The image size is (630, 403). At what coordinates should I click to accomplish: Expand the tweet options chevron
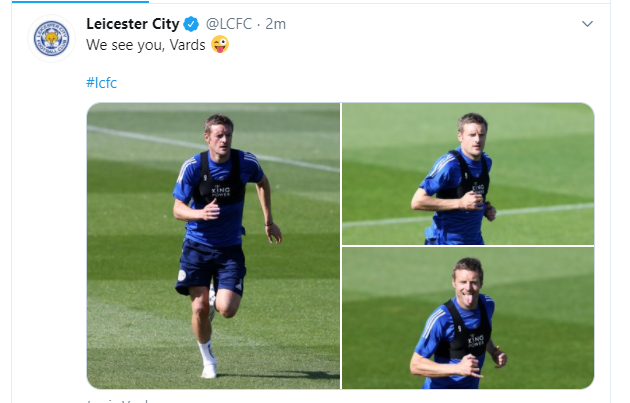pyautogui.click(x=587, y=24)
